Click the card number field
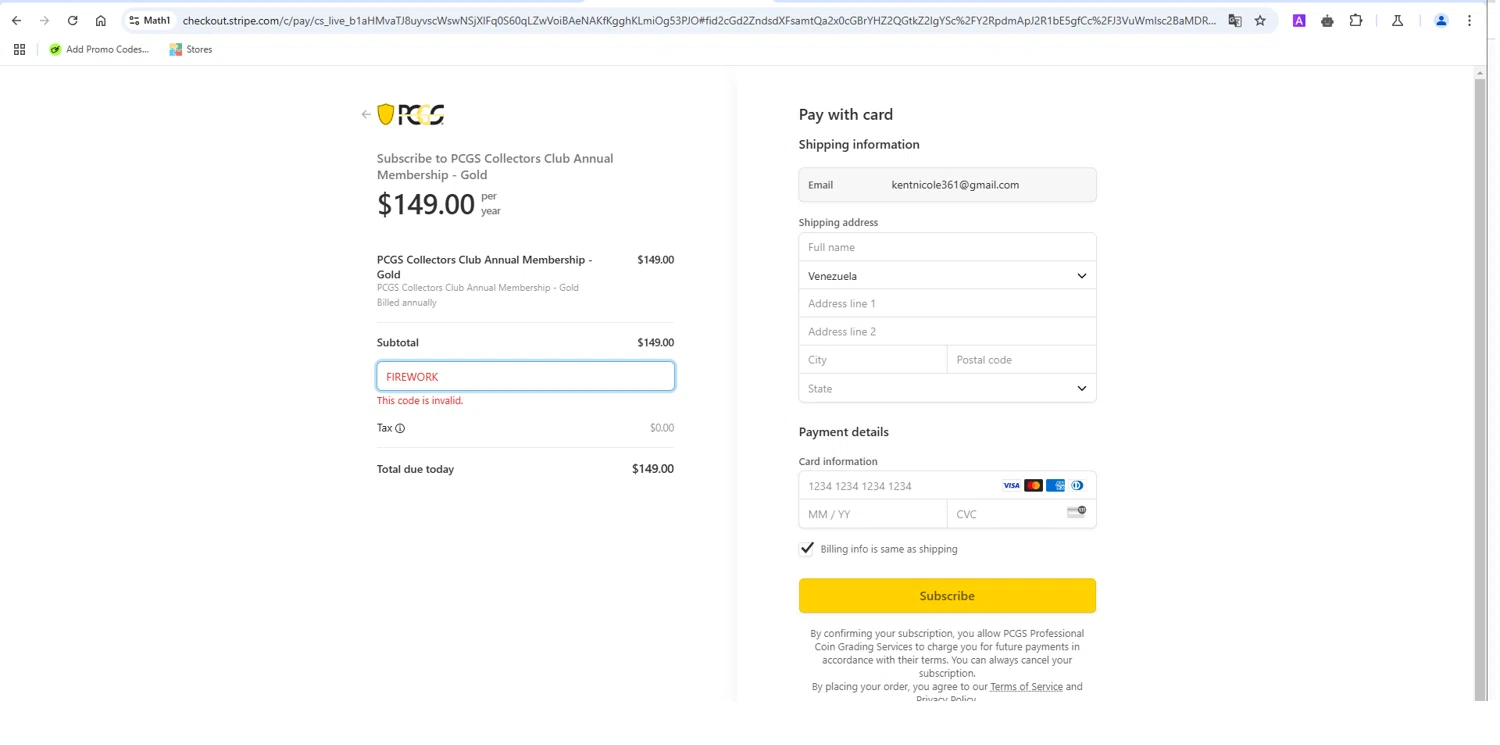This screenshot has height=745, width=1500. pos(947,486)
